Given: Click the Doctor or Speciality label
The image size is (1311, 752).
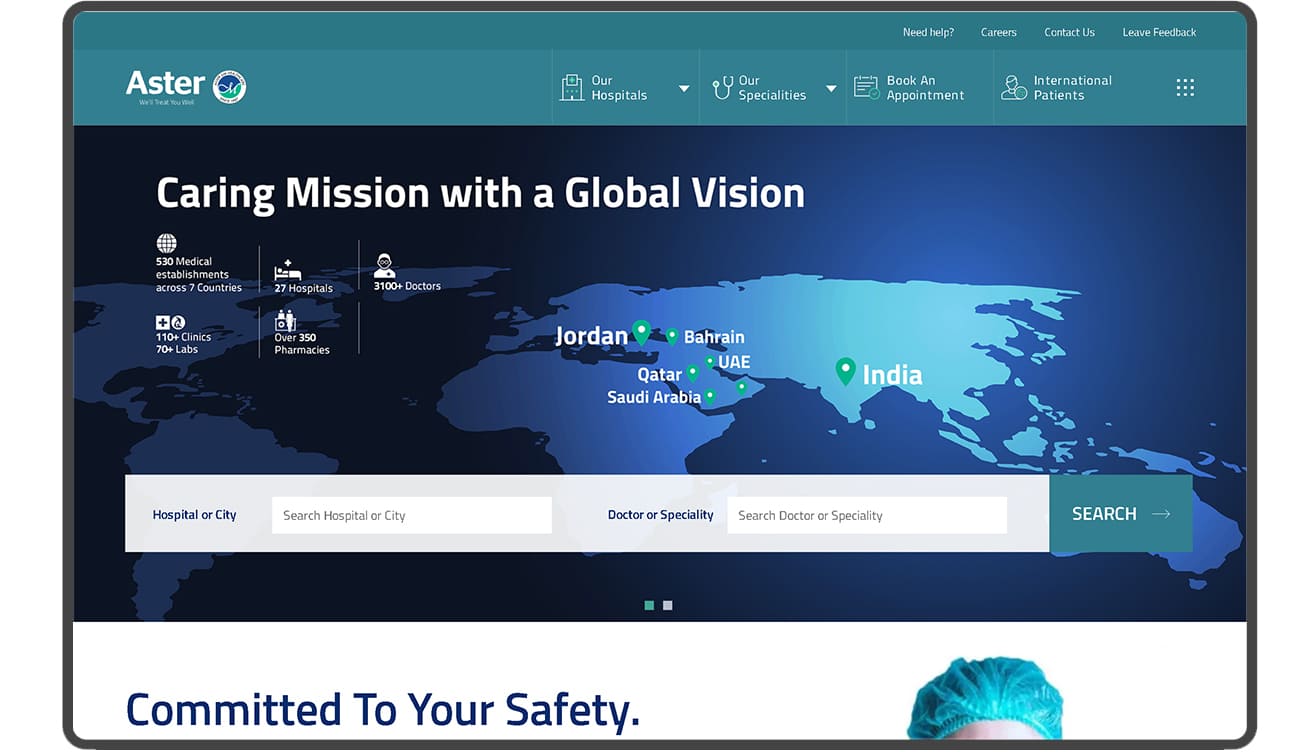Looking at the screenshot, I should click(661, 515).
